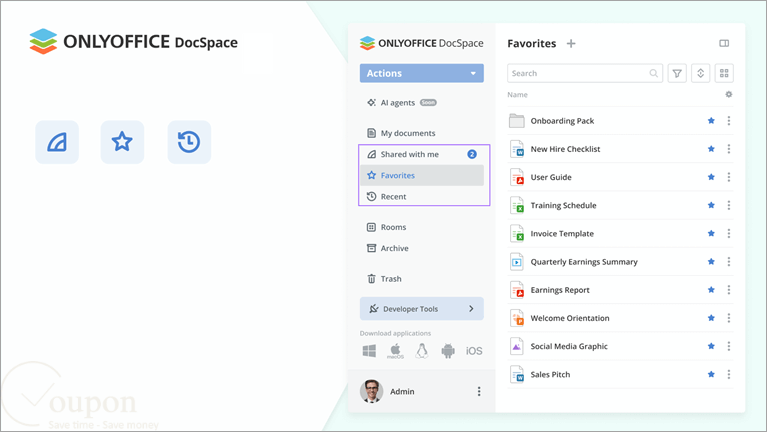This screenshot has height=432, width=767.
Task: Open Invoice Template more options
Action: pos(728,234)
